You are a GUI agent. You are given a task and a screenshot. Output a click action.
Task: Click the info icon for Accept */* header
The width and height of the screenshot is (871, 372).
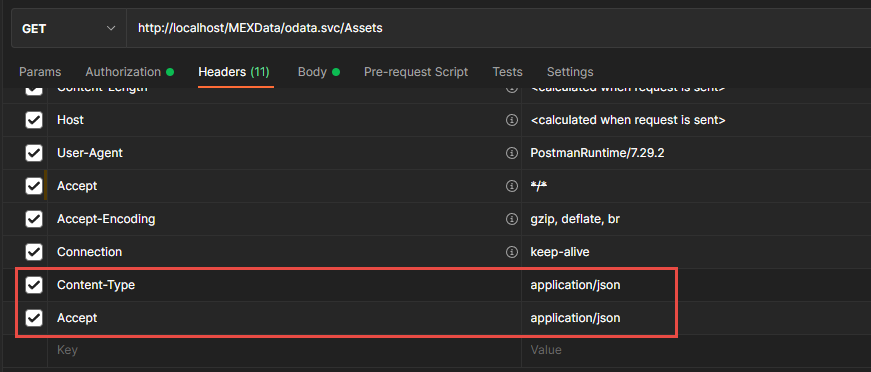pyautogui.click(x=512, y=186)
